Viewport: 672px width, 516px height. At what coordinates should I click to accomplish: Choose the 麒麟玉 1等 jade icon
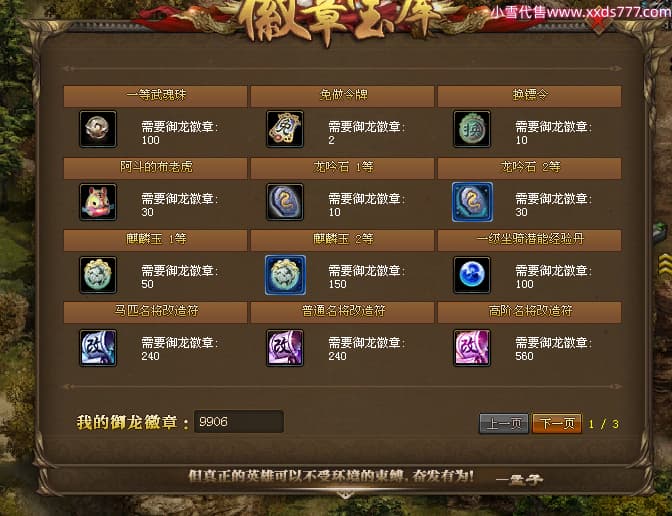[98, 275]
